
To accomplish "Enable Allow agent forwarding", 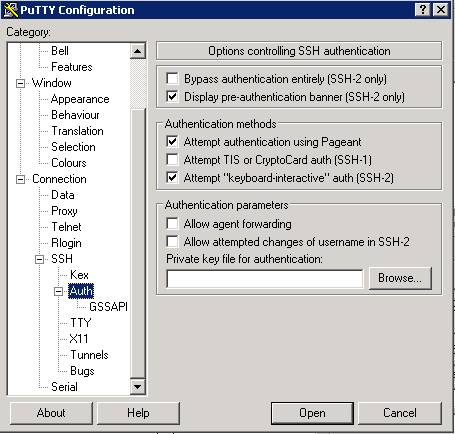I will tap(172, 224).
